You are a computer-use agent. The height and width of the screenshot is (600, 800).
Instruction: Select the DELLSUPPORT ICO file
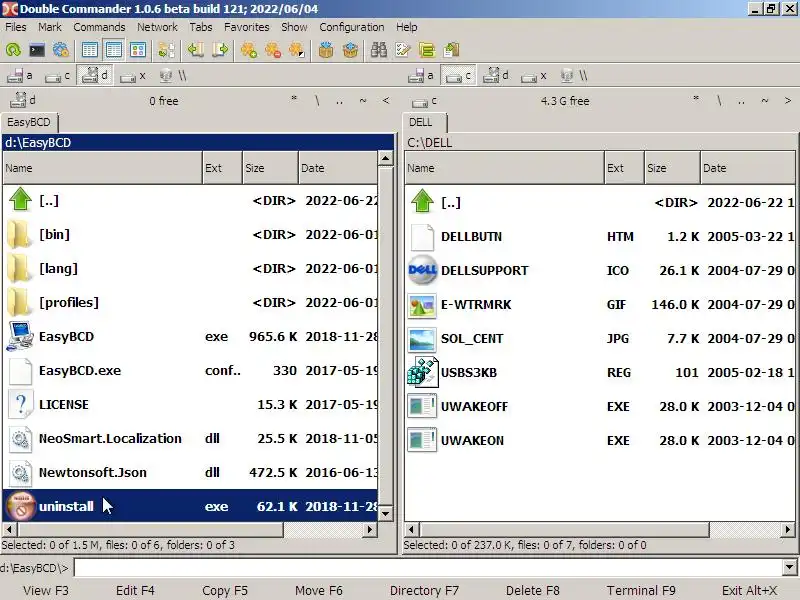tap(600, 270)
